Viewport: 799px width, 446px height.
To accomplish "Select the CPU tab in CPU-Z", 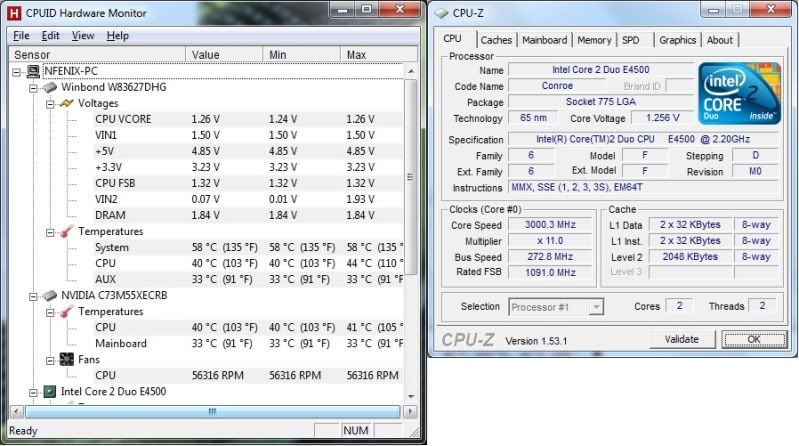I will pos(457,39).
